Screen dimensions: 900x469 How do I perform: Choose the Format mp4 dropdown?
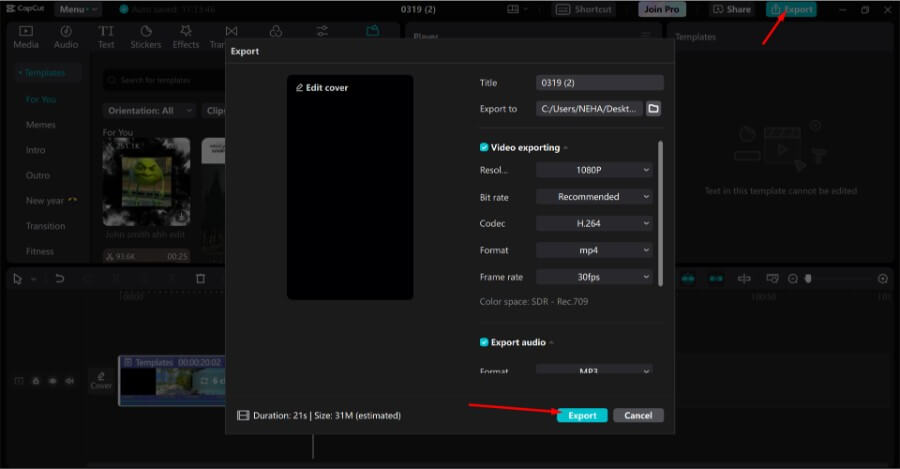(x=594, y=250)
